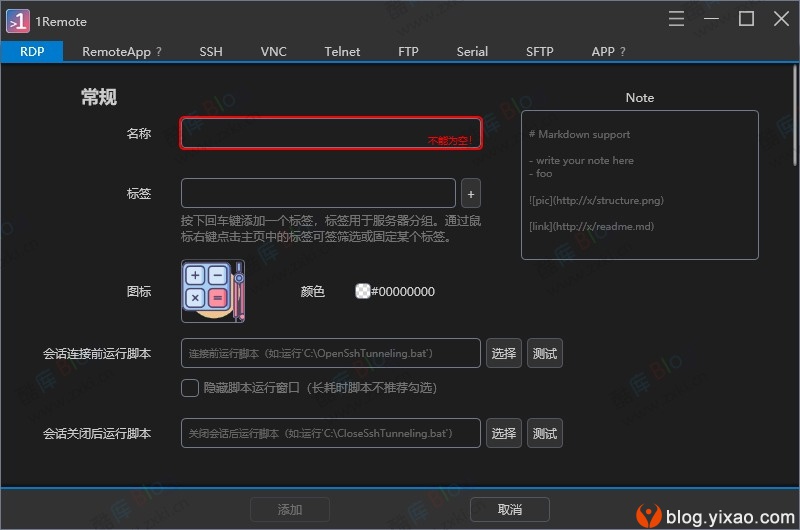
Task: Open the color swatch picker #00000000
Action: coord(363,292)
